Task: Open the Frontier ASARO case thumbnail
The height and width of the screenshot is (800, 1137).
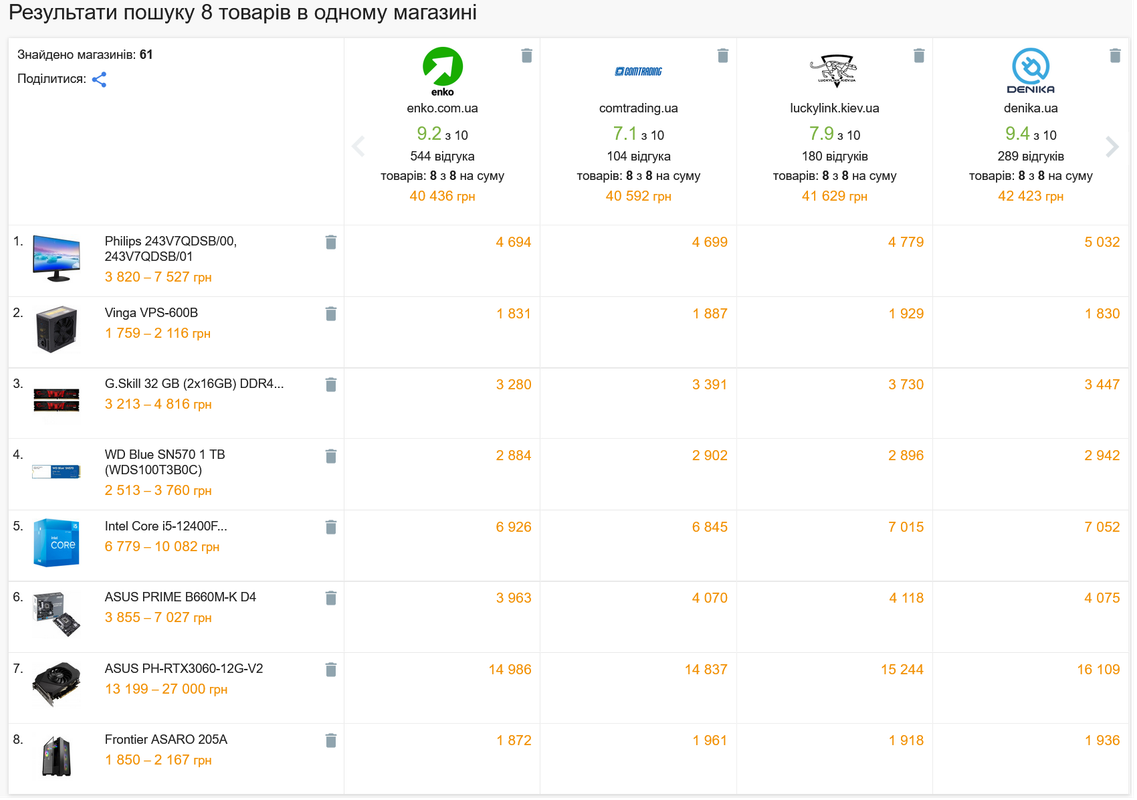Action: coord(57,758)
